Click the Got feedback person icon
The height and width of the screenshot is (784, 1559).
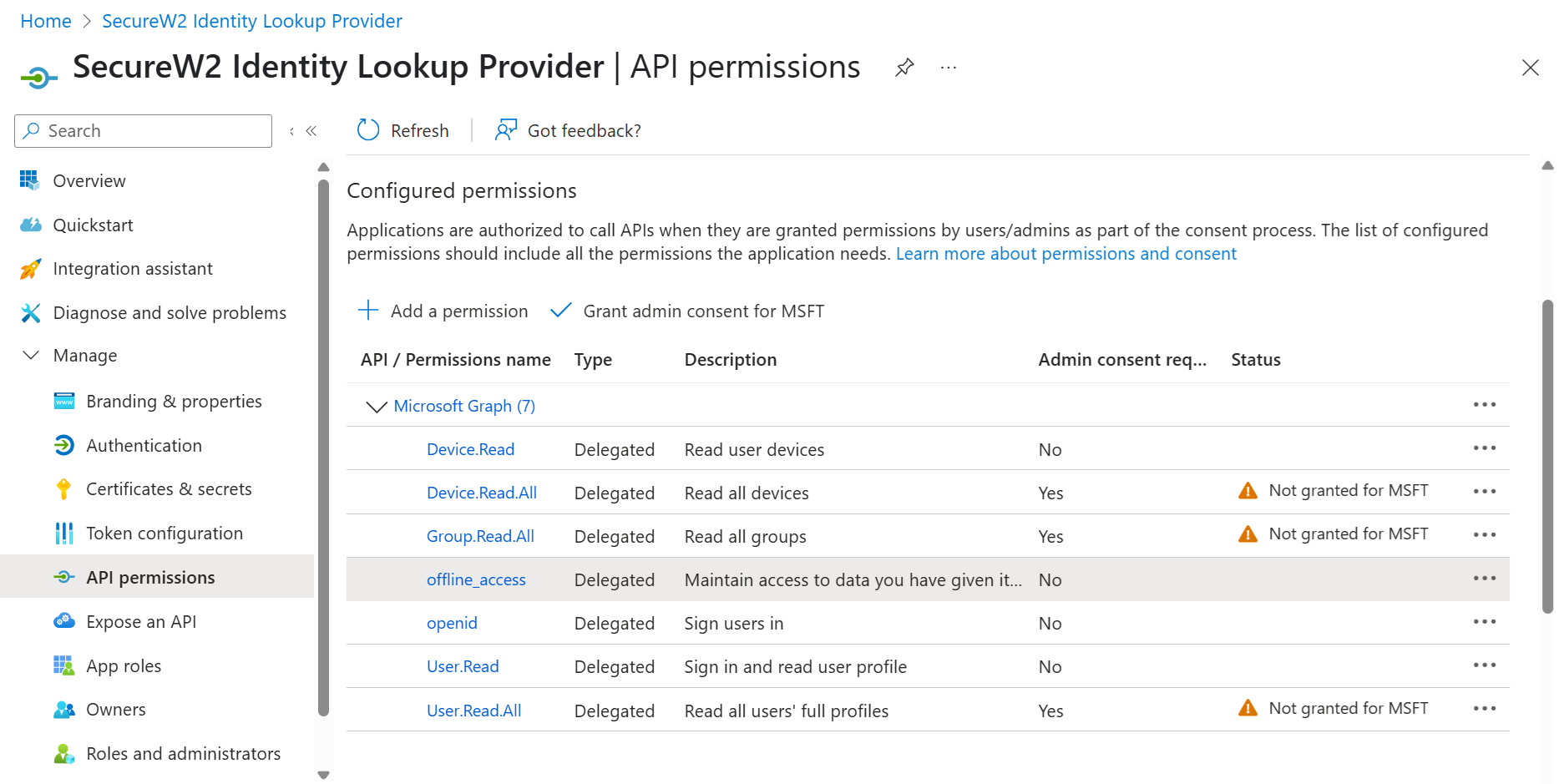click(506, 130)
